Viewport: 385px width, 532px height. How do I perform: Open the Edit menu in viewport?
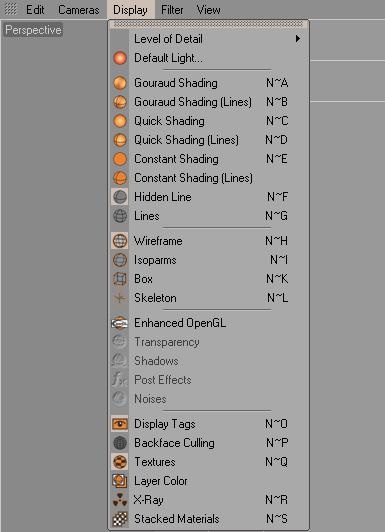(35, 10)
